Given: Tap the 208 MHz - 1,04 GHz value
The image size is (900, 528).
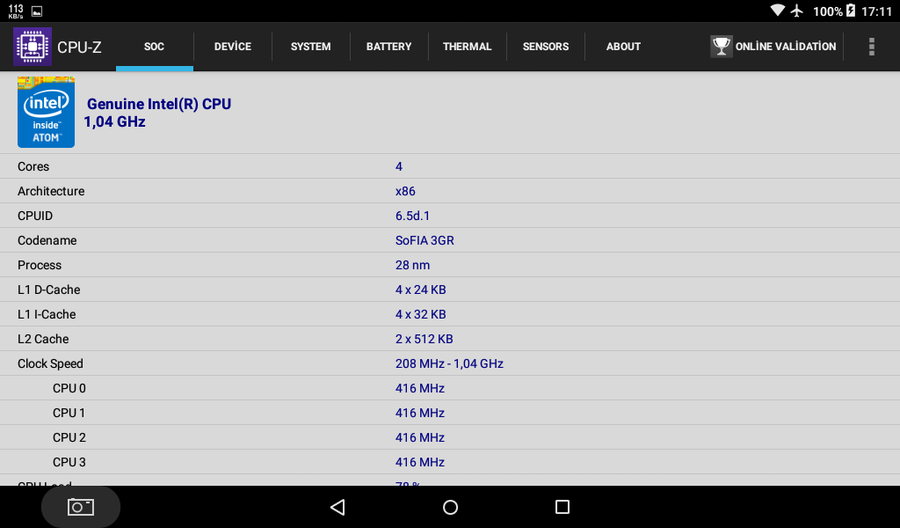Looking at the screenshot, I should coord(449,364).
